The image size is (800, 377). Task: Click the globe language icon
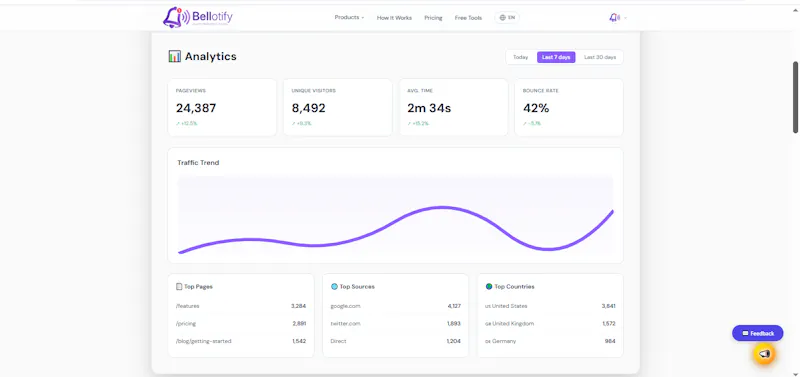click(503, 17)
